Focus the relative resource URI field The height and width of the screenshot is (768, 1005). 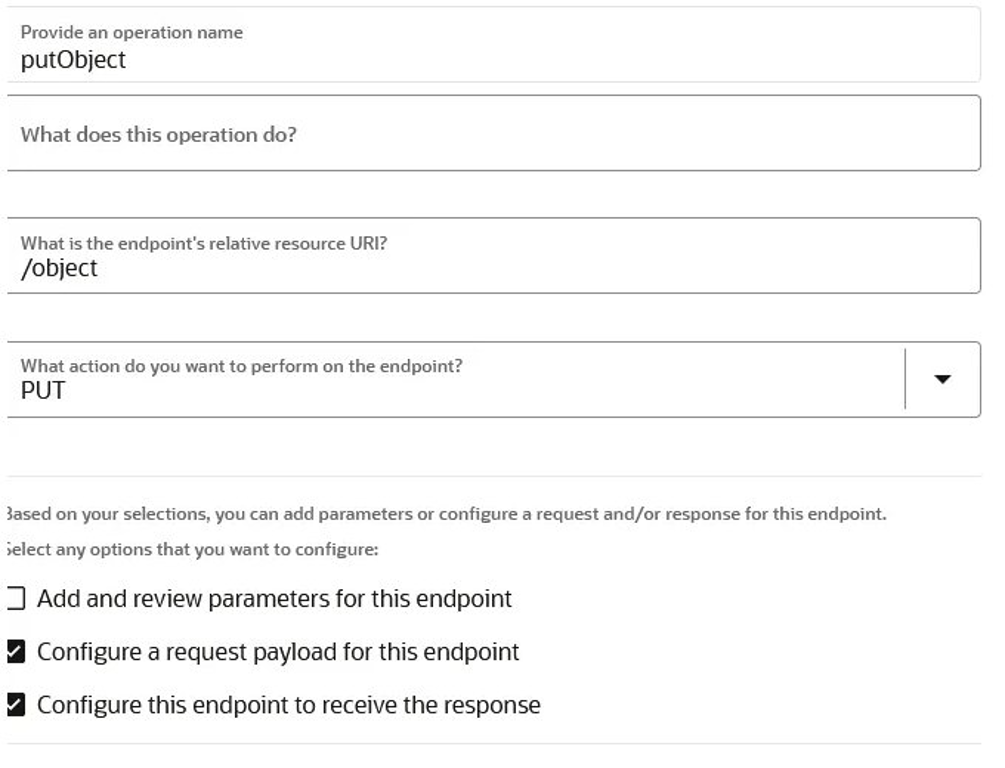coord(494,256)
